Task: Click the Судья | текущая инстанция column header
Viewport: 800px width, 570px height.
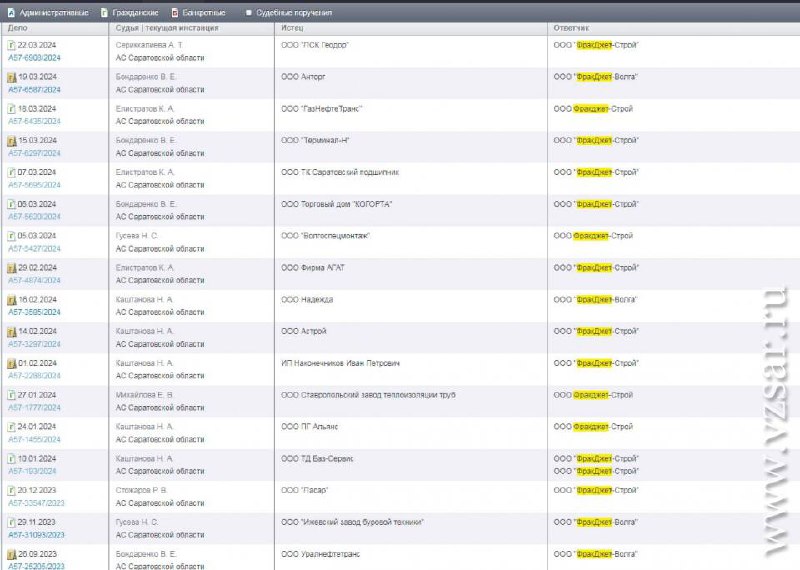Action: coord(167,28)
